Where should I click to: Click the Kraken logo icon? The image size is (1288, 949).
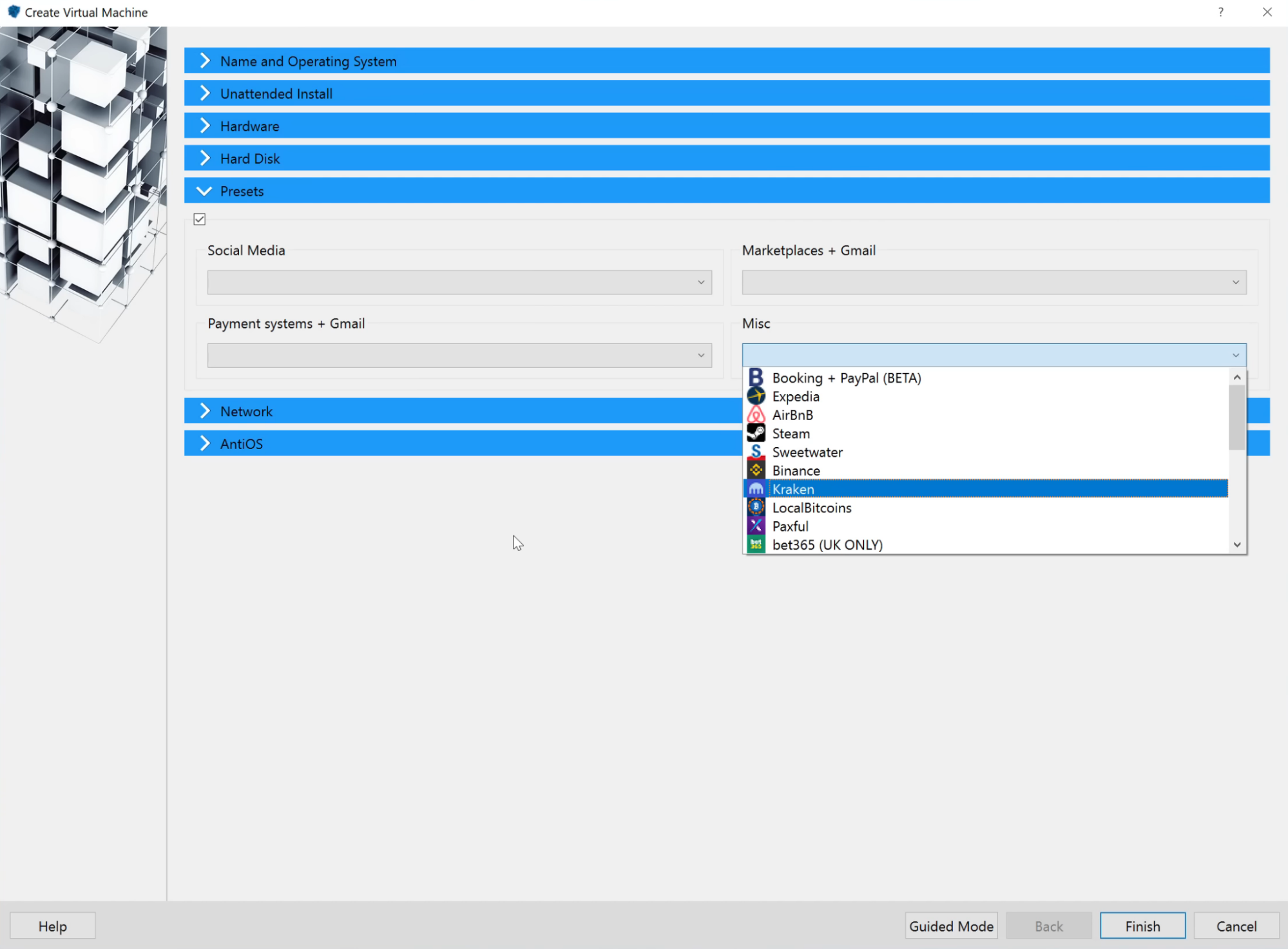tap(756, 489)
